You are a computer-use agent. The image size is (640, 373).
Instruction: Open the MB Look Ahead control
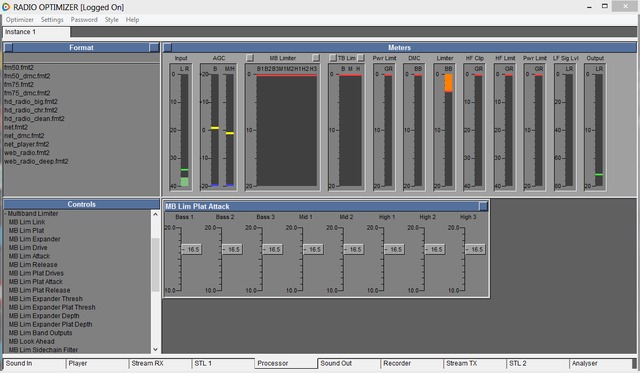click(31, 342)
